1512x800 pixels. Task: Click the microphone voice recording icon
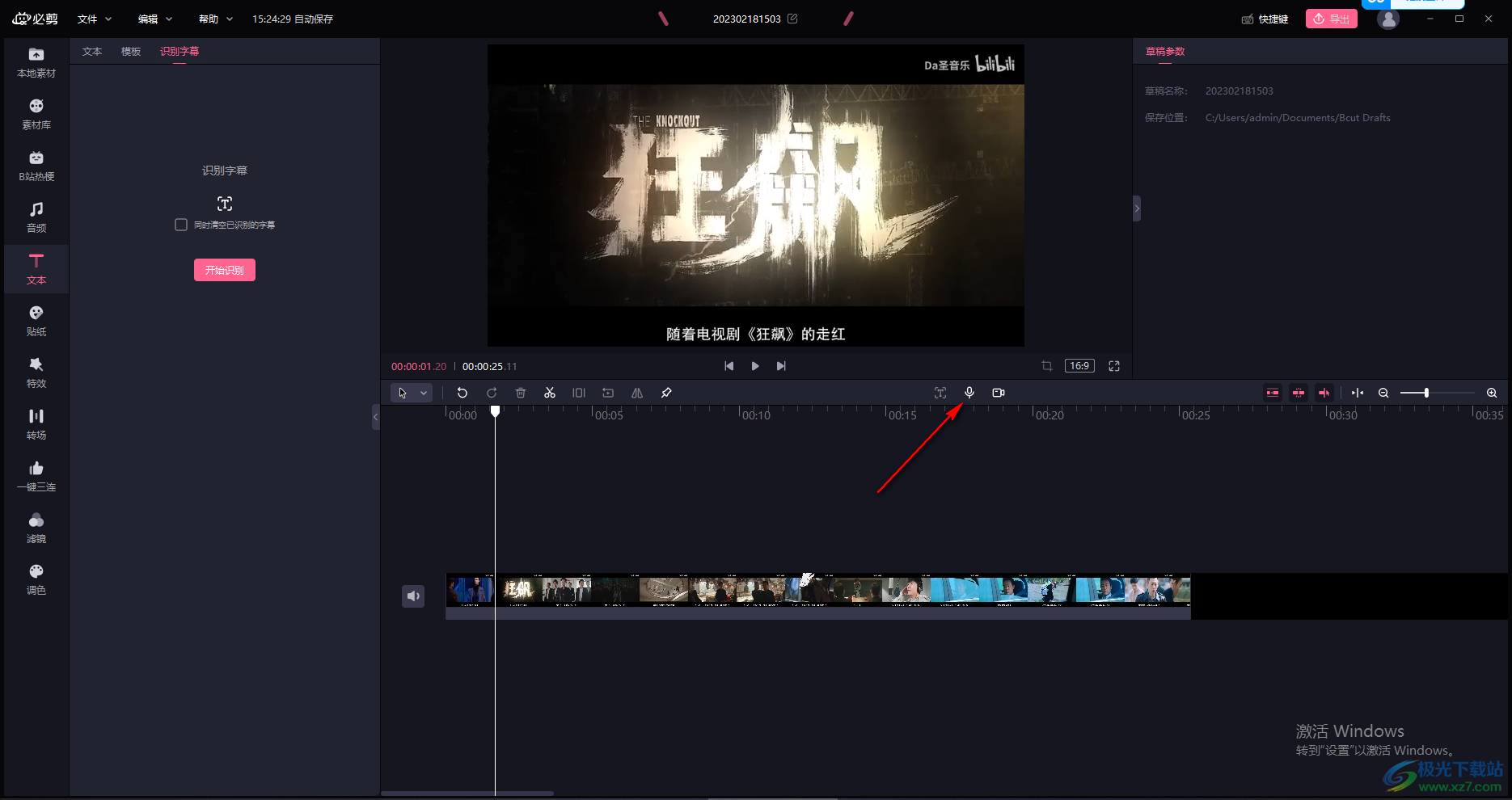tap(969, 393)
